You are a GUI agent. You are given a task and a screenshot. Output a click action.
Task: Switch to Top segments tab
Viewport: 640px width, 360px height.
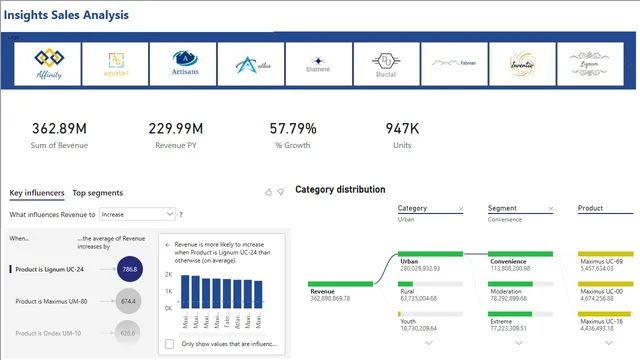(x=98, y=193)
